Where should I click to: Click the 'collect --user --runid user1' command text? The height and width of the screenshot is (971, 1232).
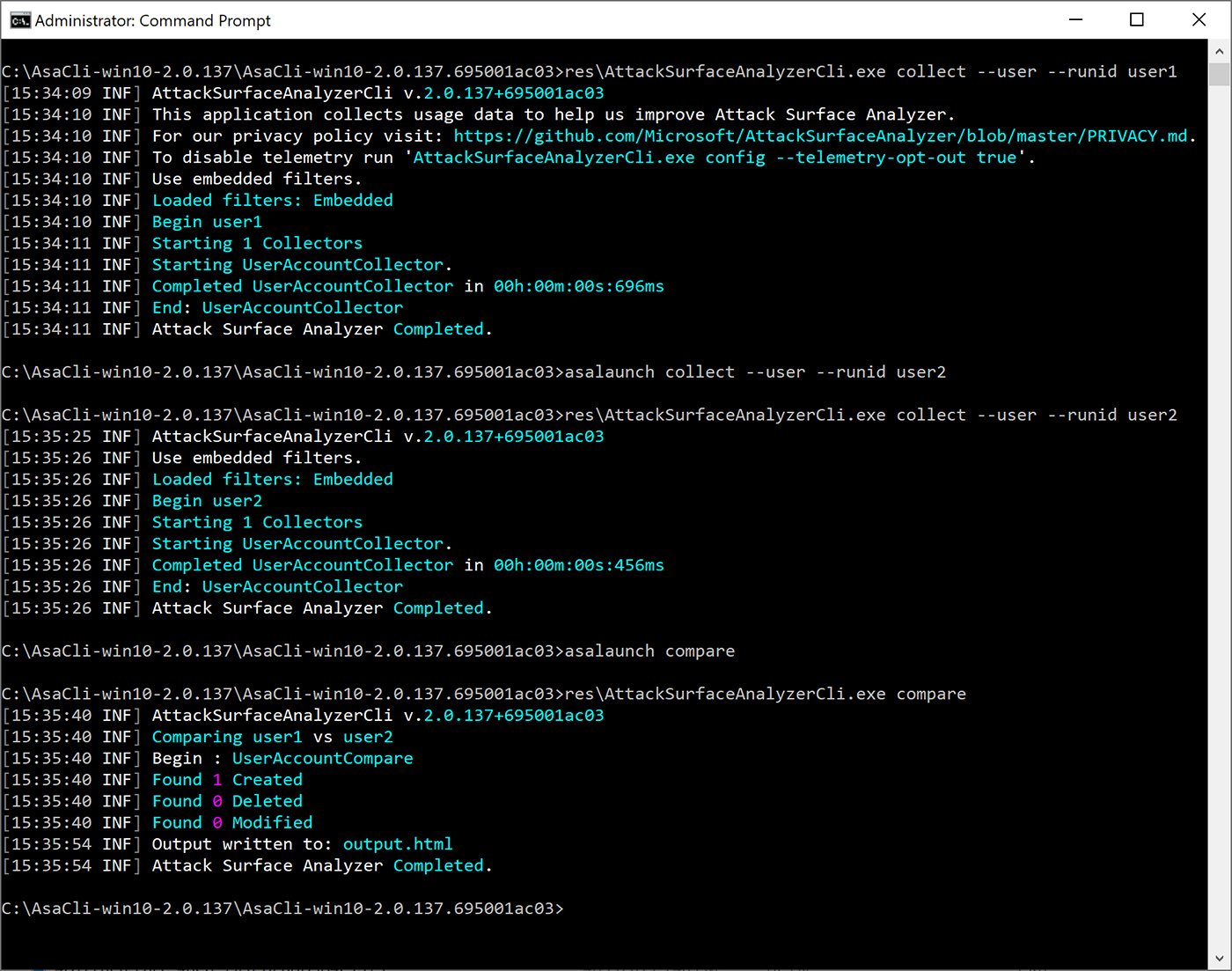coord(1037,71)
